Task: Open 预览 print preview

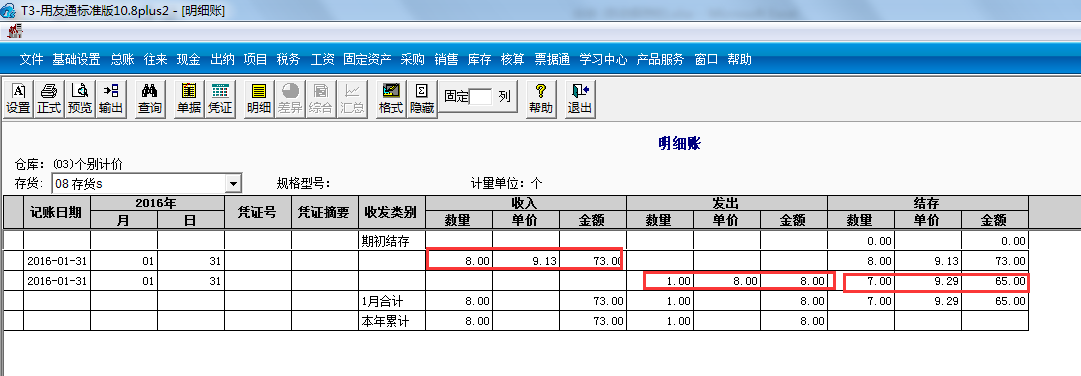Action: 79,99
